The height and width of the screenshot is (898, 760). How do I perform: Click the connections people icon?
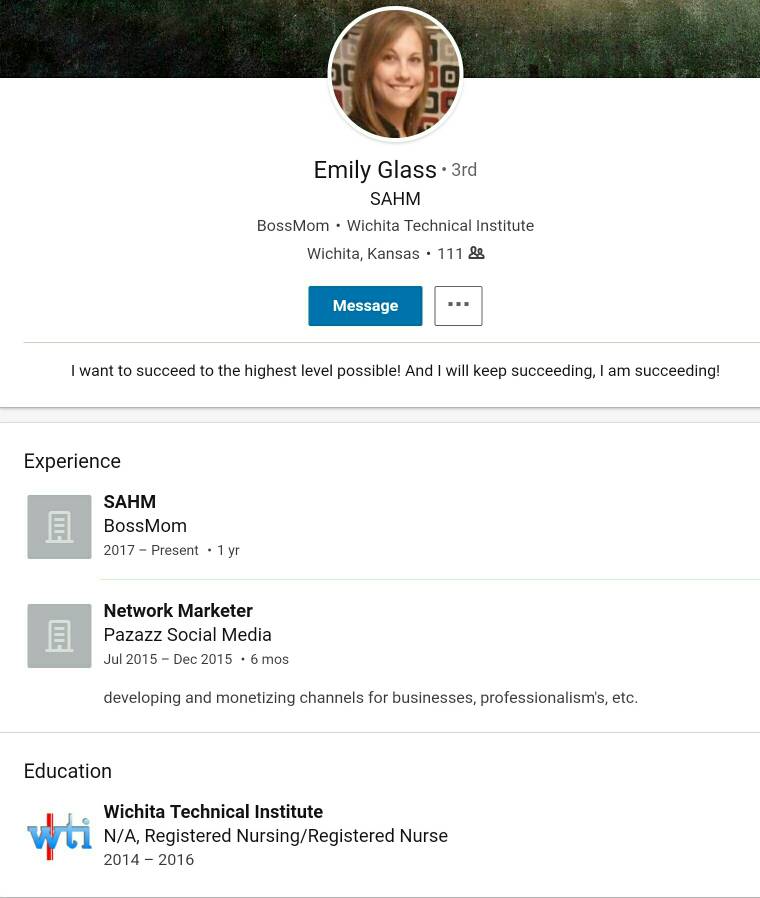coord(476,253)
